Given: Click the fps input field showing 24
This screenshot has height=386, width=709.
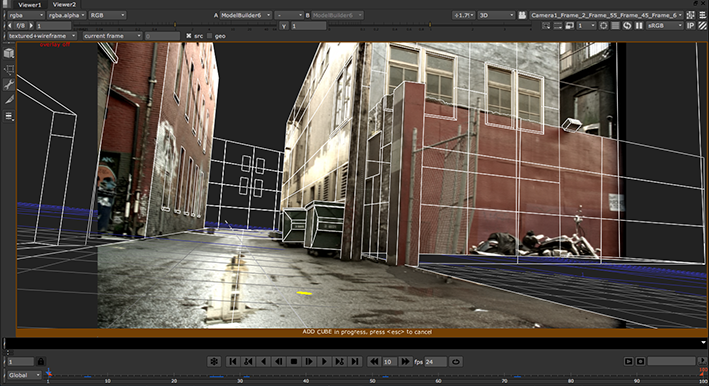Looking at the screenshot, I should pos(435,362).
